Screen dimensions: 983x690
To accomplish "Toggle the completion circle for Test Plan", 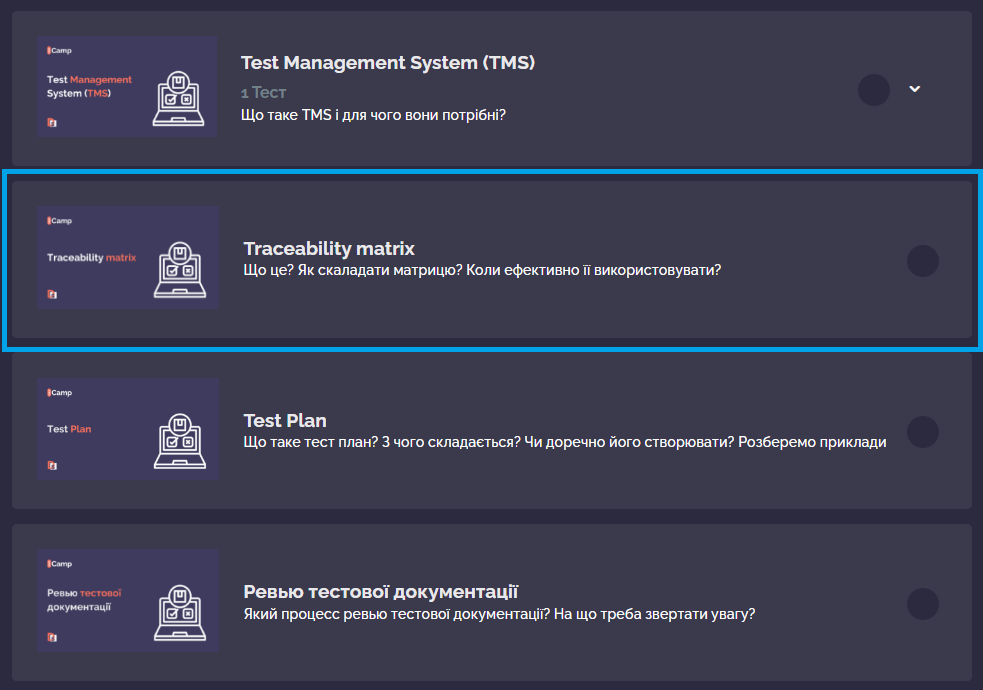I will (x=922, y=430).
